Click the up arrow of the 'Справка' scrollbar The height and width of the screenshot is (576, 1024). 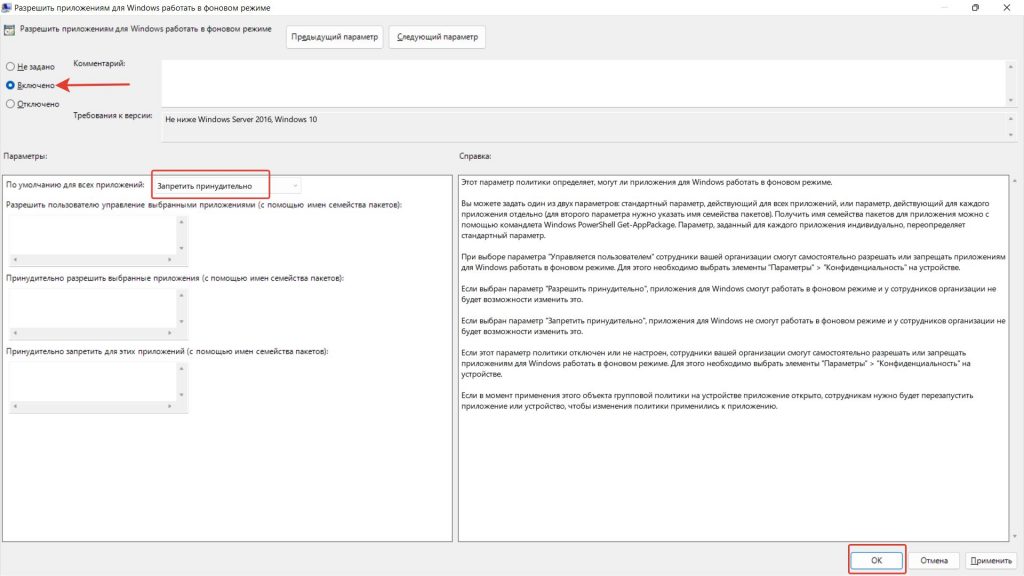[x=1015, y=181]
